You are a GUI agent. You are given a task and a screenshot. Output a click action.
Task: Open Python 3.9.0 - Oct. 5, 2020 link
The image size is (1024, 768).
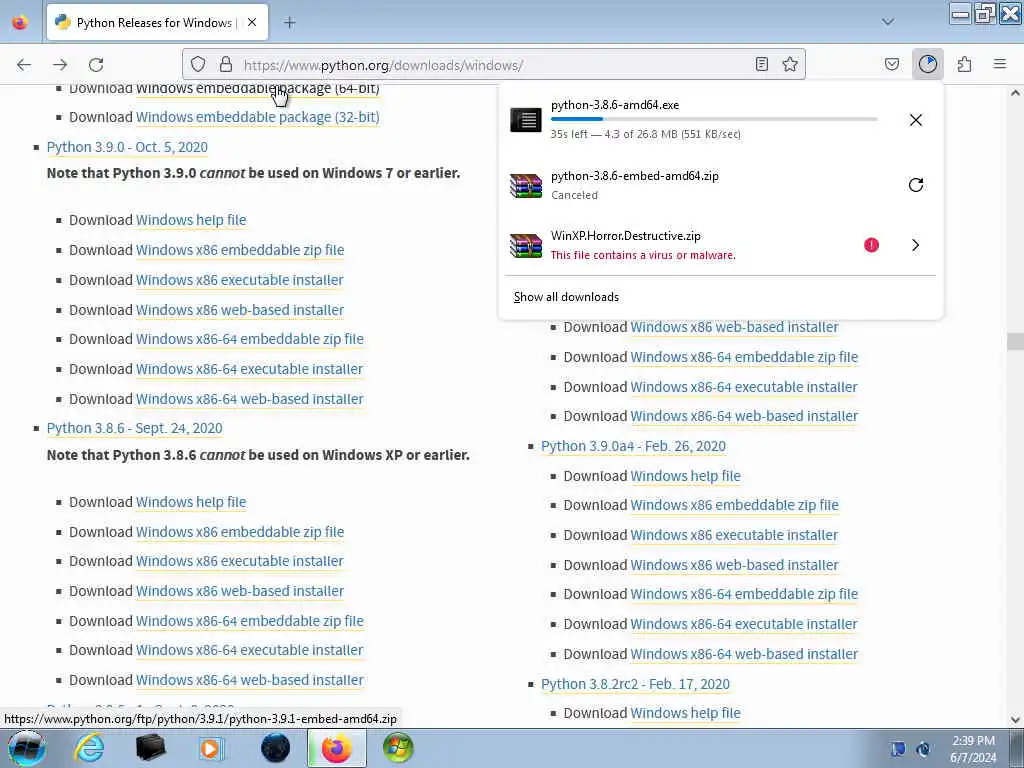pyautogui.click(x=127, y=147)
